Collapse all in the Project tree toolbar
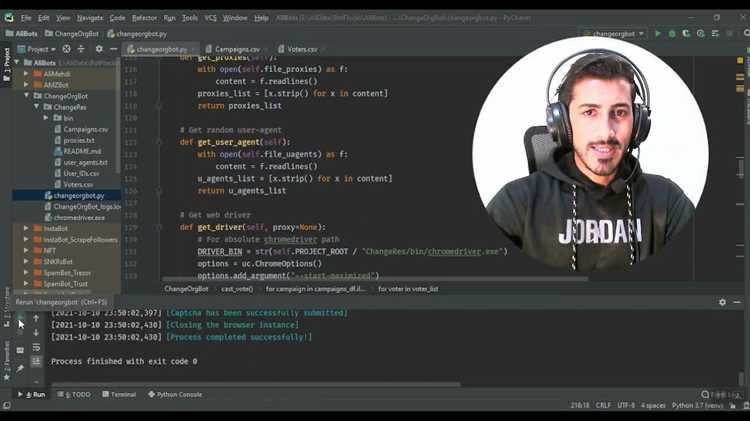 [x=82, y=48]
